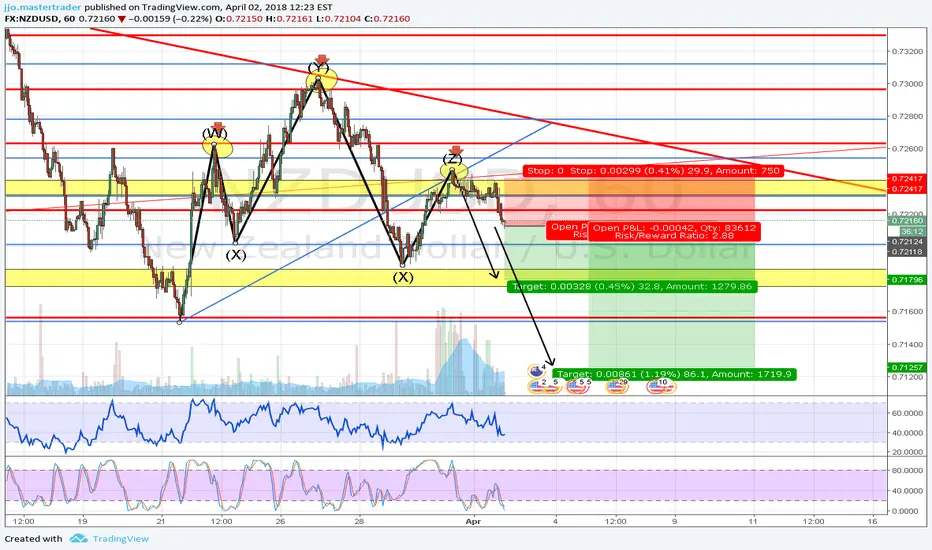Select the (W) wave label
The height and width of the screenshot is (550, 932).
(x=215, y=133)
